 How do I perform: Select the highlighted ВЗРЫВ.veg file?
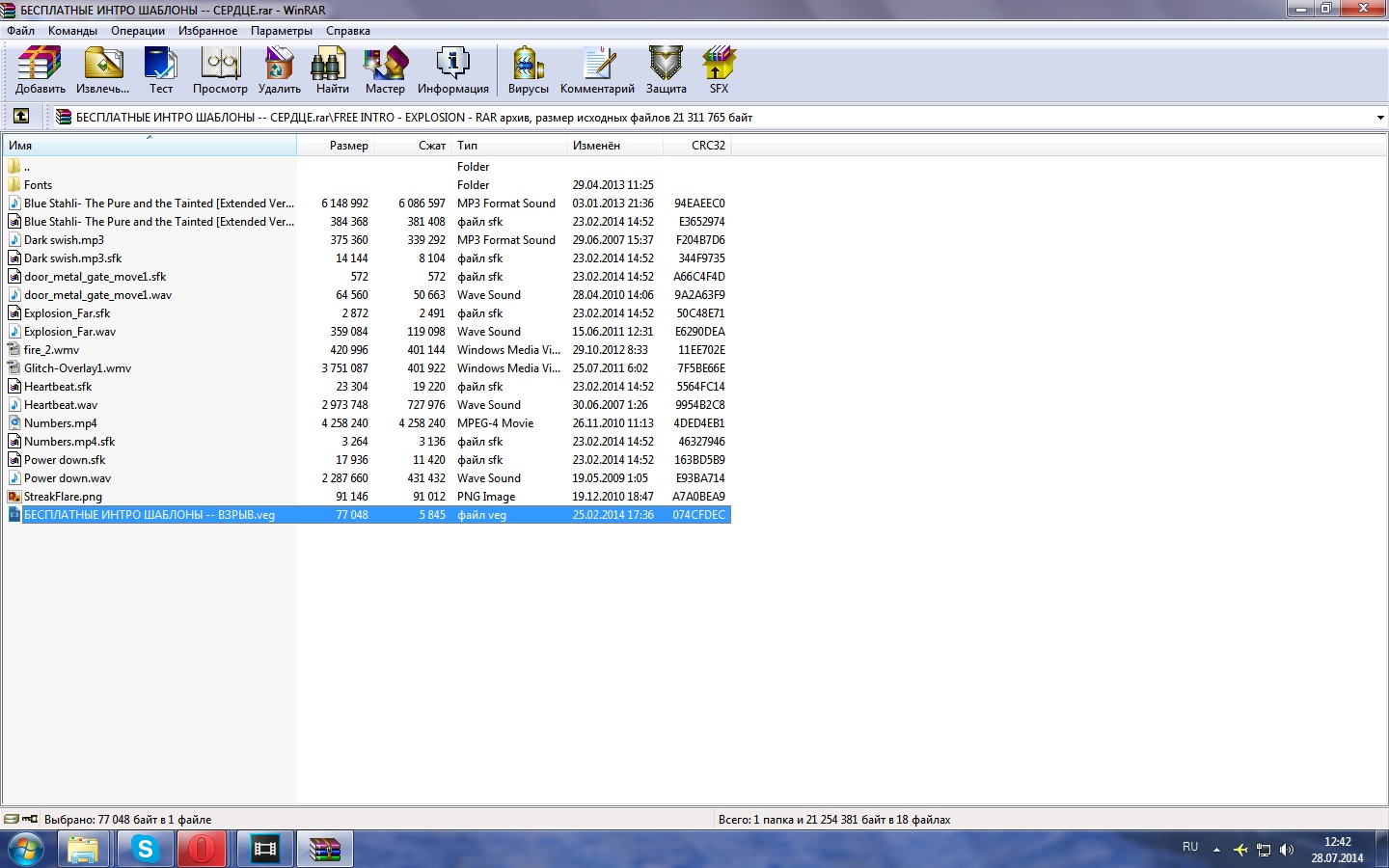(367, 515)
